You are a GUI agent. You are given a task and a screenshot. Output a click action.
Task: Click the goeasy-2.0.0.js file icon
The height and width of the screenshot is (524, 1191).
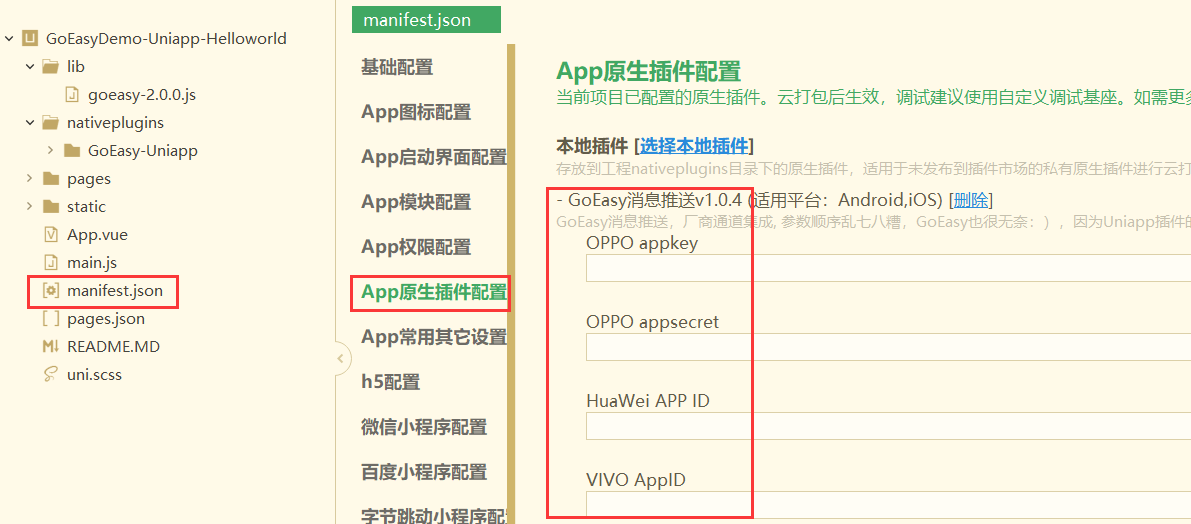coord(72,95)
